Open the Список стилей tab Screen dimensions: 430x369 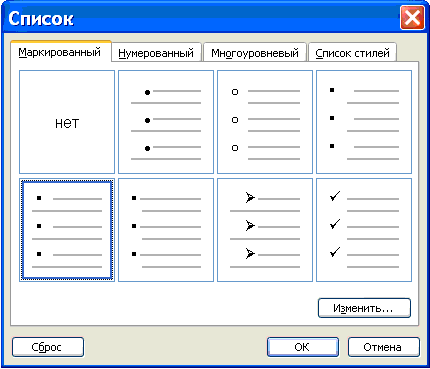pos(352,53)
